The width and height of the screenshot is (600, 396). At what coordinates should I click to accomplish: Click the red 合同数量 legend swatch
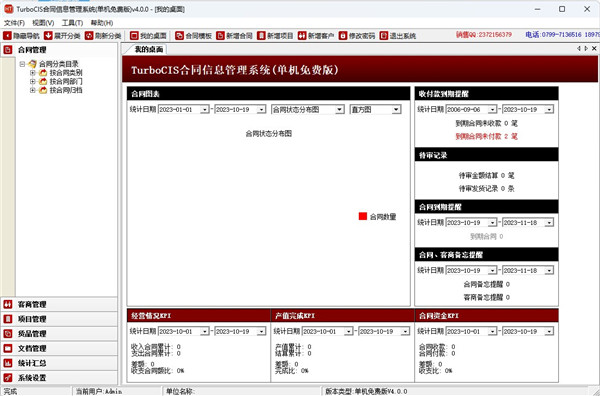(363, 217)
